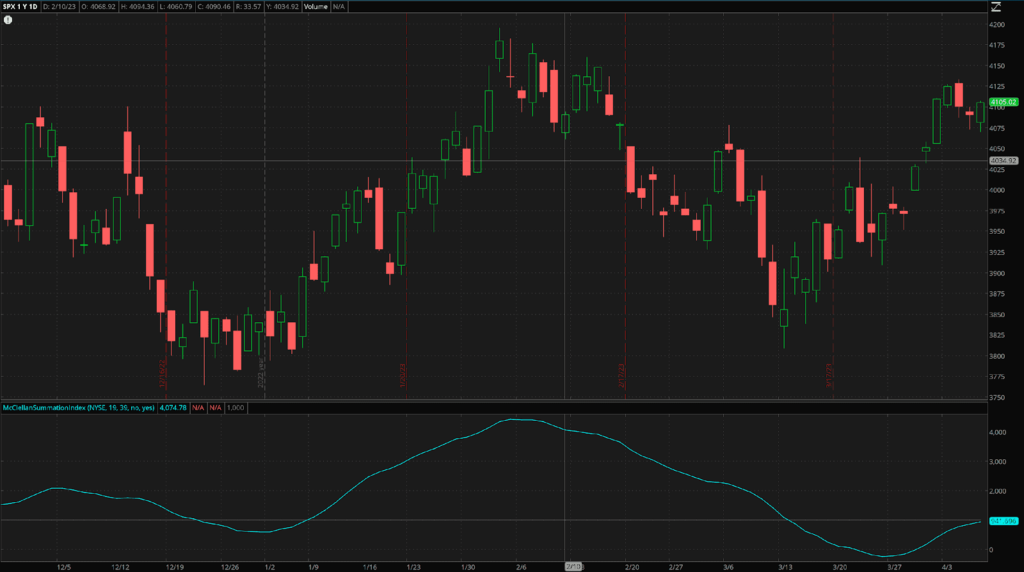Click the red N/A right after 4,074.78

198,407
